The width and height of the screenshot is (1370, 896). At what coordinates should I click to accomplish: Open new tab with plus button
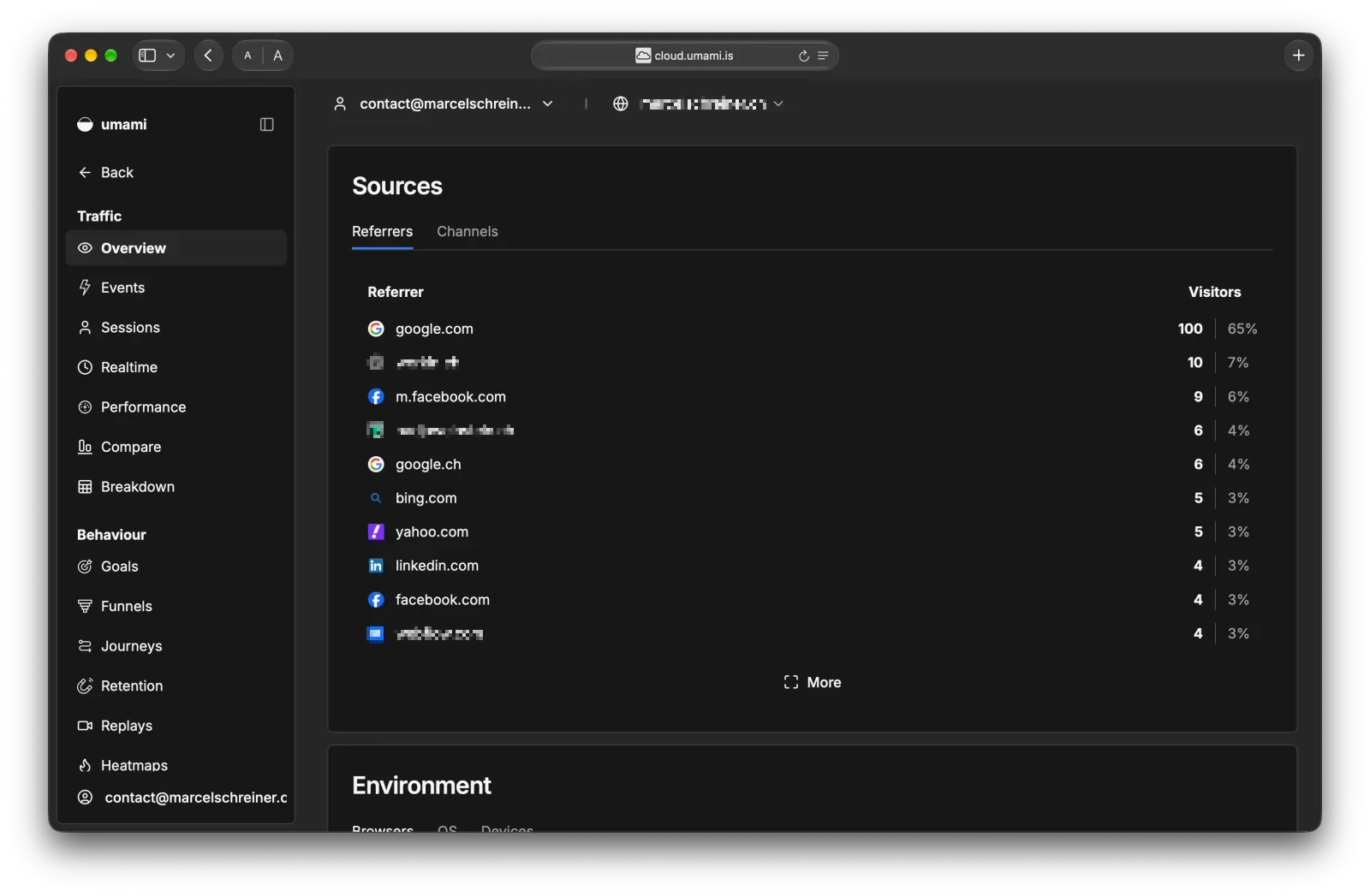[x=1298, y=56]
